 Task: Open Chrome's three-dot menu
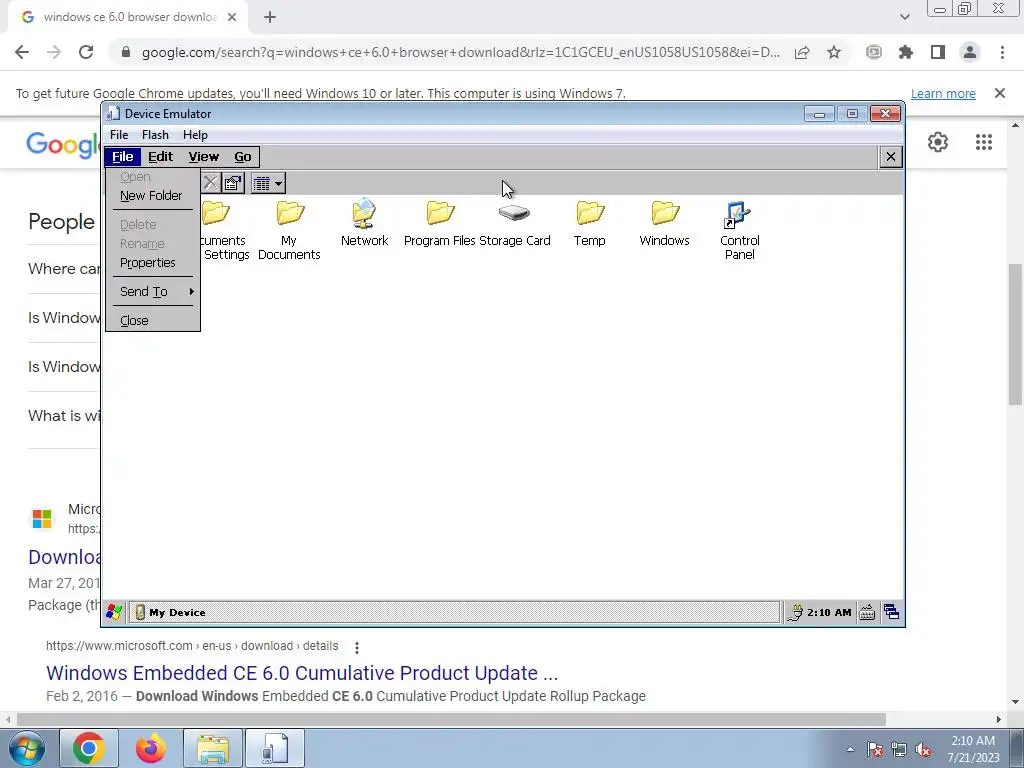(x=1002, y=52)
